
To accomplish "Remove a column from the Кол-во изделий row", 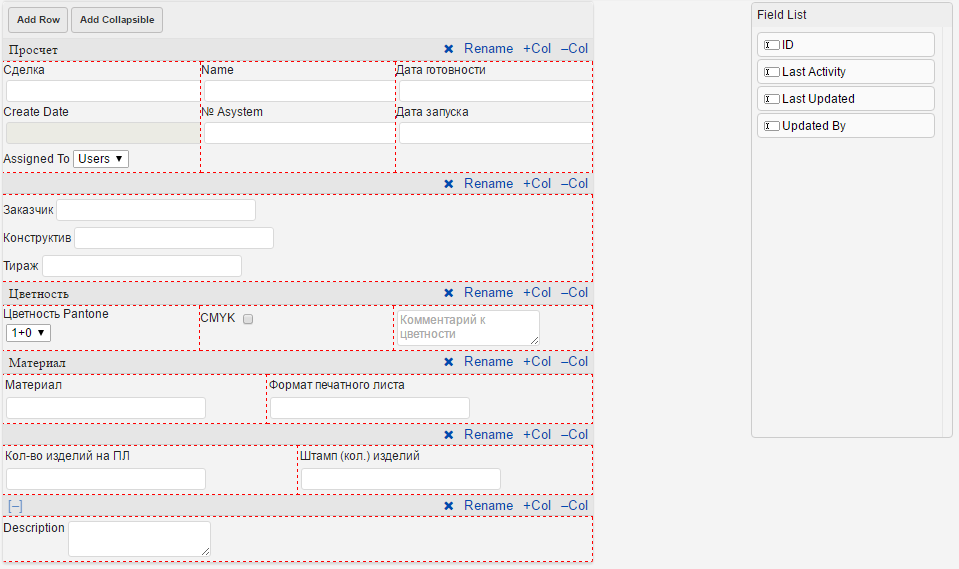I will [x=574, y=434].
